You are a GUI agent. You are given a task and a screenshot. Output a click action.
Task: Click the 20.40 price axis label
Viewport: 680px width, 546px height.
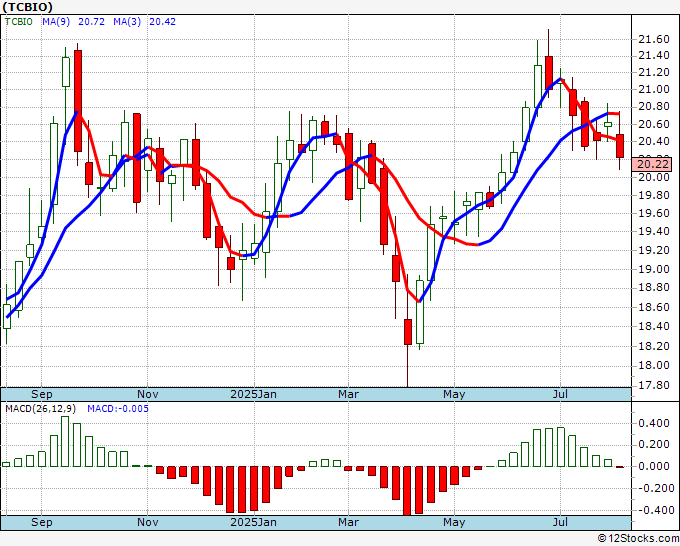point(654,141)
